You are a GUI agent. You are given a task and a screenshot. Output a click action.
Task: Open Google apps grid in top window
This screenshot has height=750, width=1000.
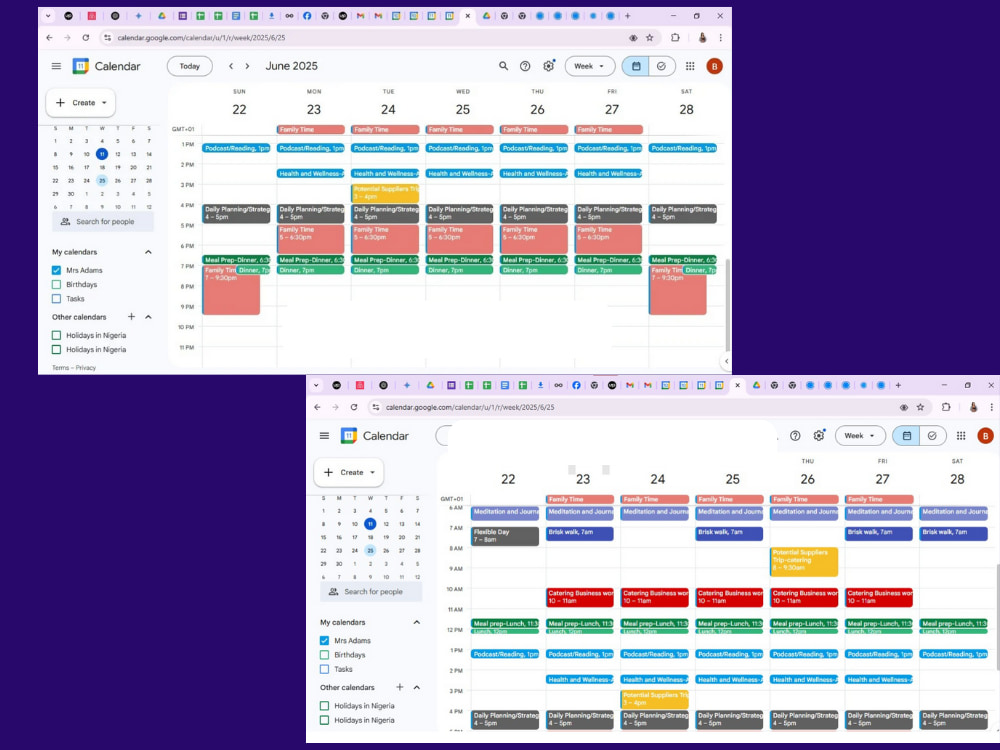[690, 66]
